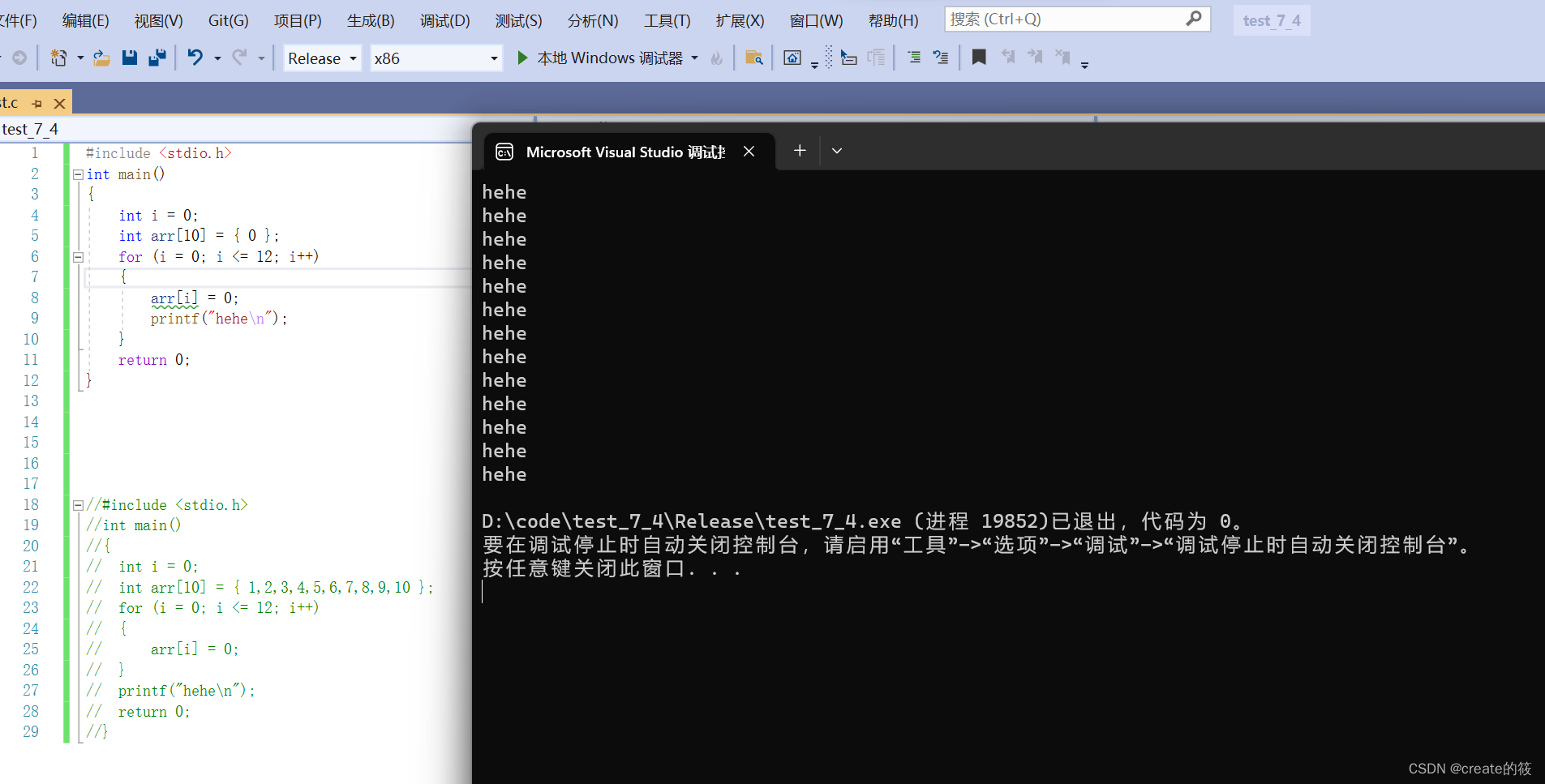Viewport: 1545px width, 784px height.
Task: Close the debug console tab
Action: (749, 152)
